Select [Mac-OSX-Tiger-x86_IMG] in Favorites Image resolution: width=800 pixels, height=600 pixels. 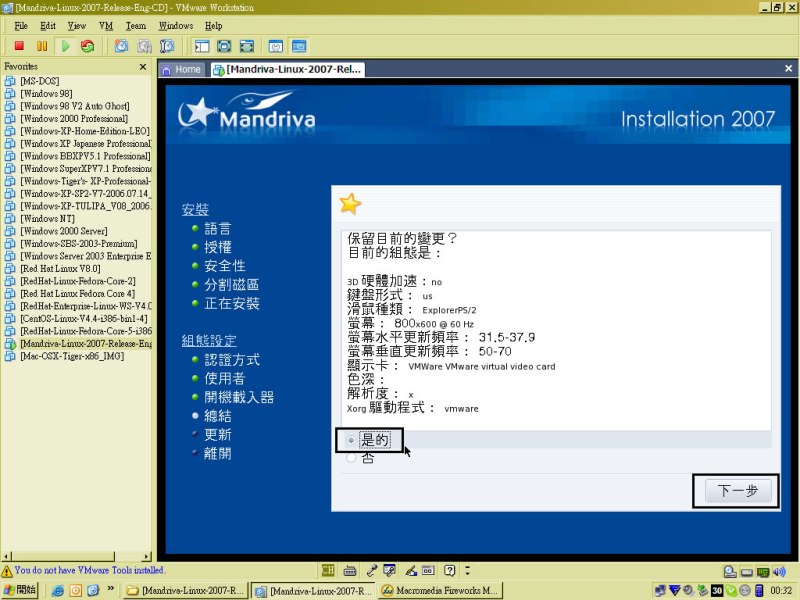click(72, 356)
